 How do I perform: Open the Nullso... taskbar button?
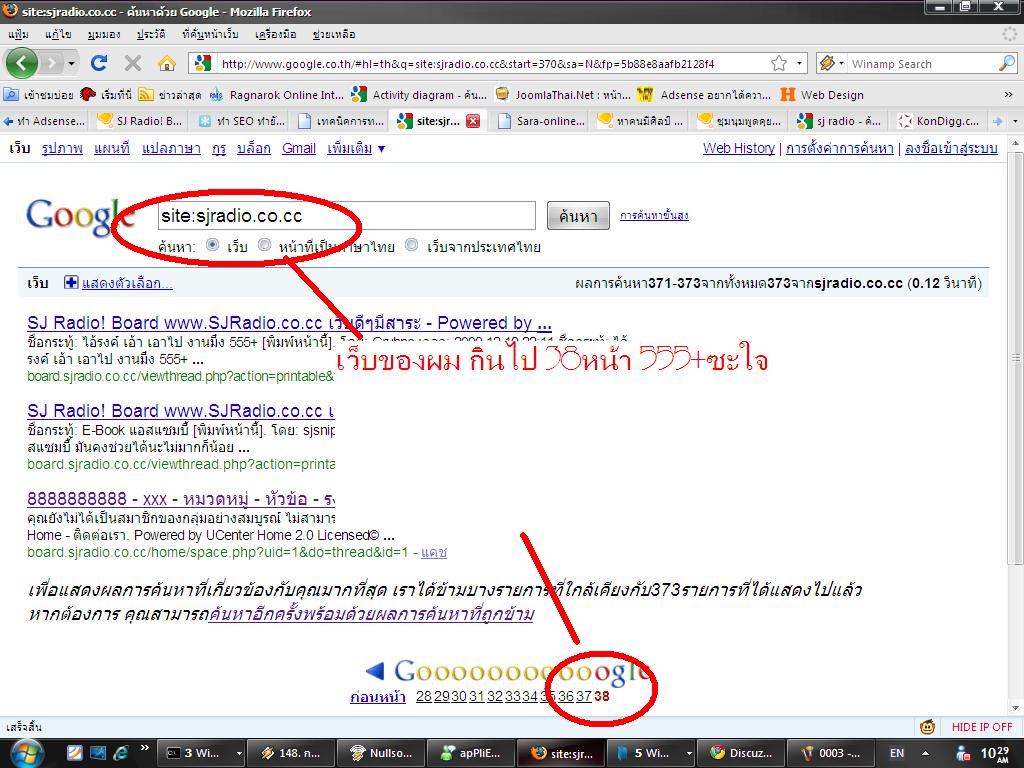pos(381,753)
